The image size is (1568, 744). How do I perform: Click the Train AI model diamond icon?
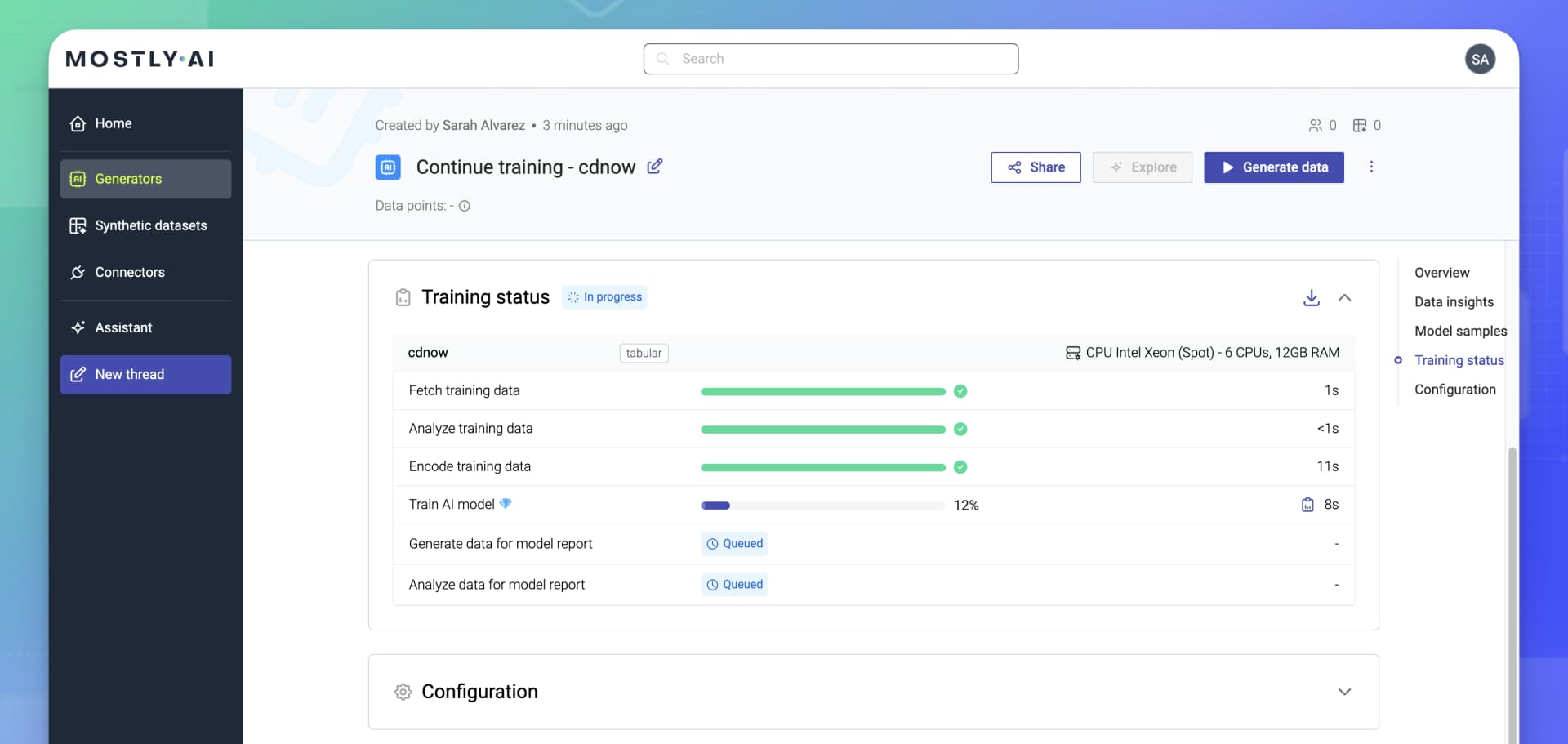506,504
